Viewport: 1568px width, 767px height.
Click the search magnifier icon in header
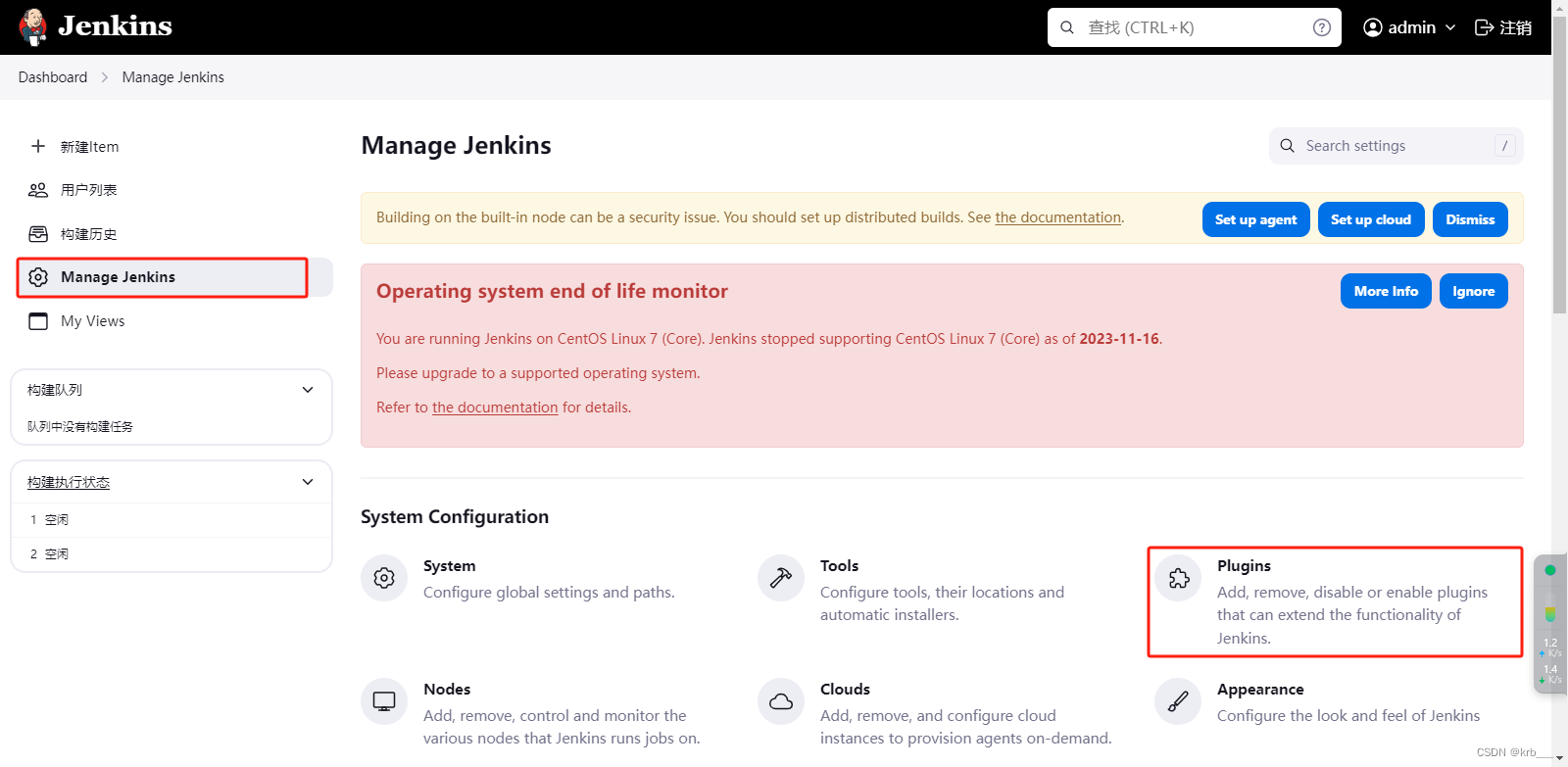(x=1067, y=27)
